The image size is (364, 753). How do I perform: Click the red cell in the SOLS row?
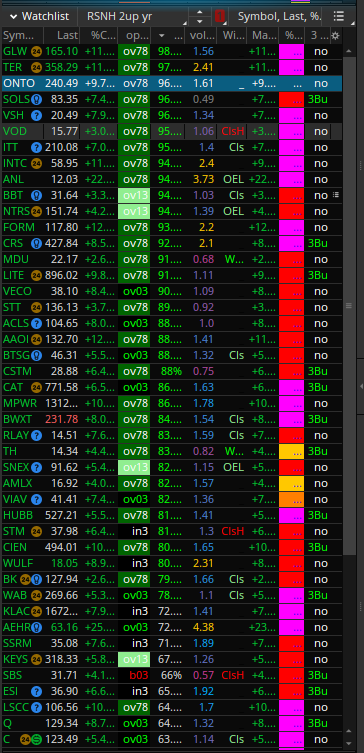tap(291, 99)
